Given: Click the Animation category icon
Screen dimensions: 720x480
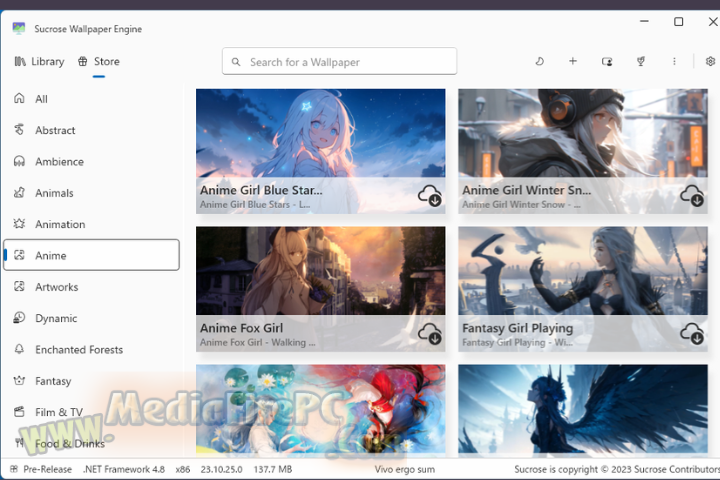Looking at the screenshot, I should [19, 224].
